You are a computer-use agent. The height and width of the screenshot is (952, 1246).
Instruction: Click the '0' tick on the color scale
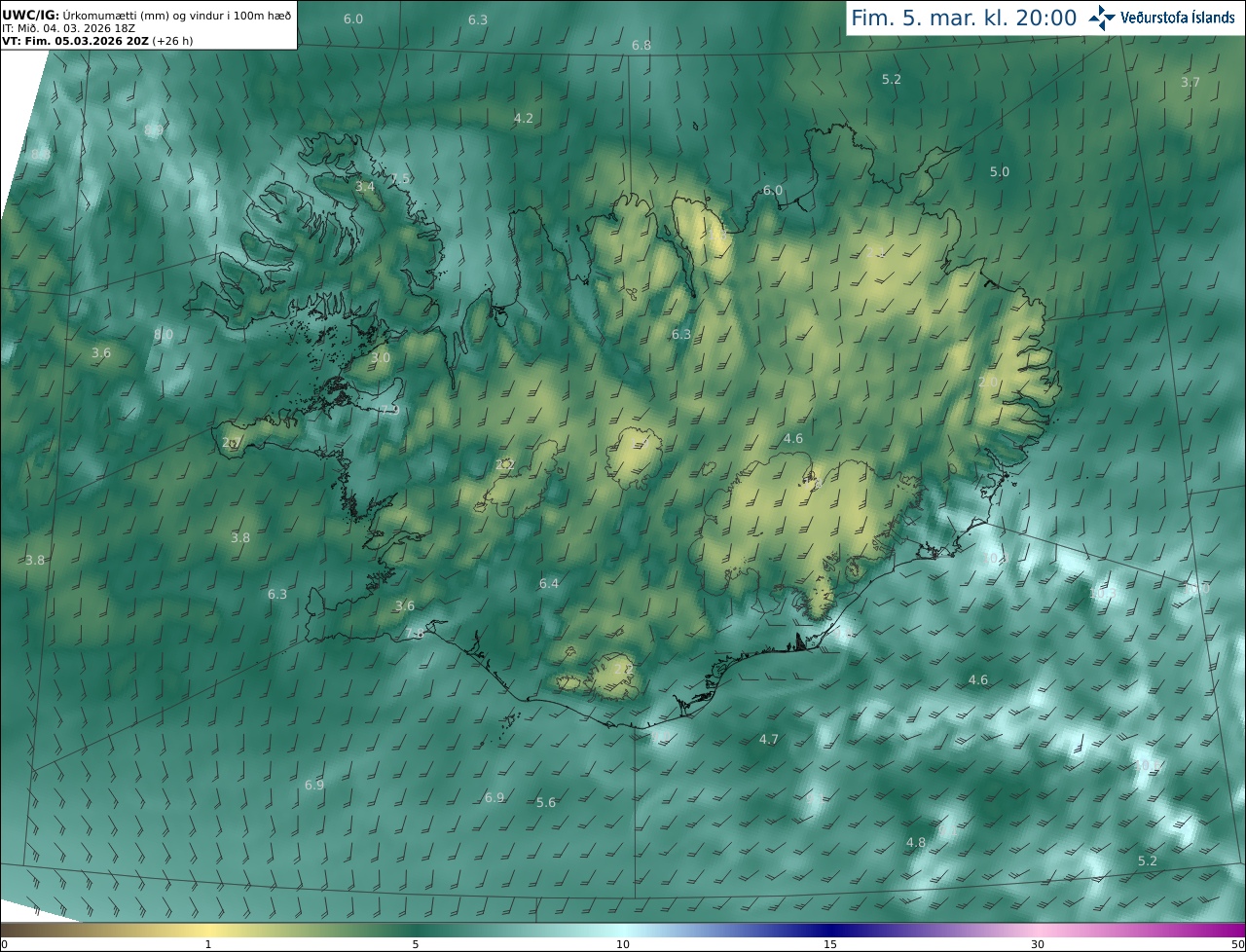click(4, 944)
